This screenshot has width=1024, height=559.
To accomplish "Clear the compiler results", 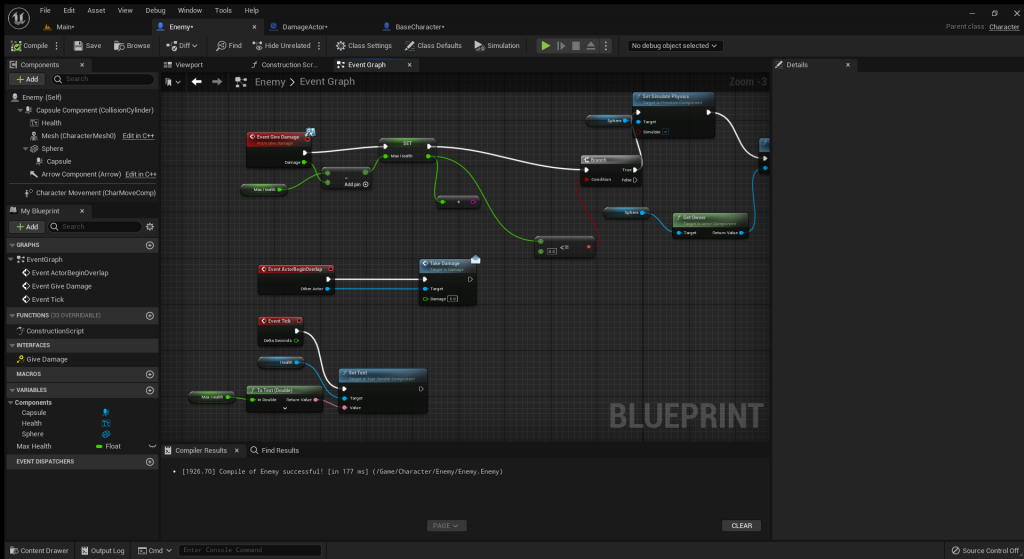I will click(742, 526).
